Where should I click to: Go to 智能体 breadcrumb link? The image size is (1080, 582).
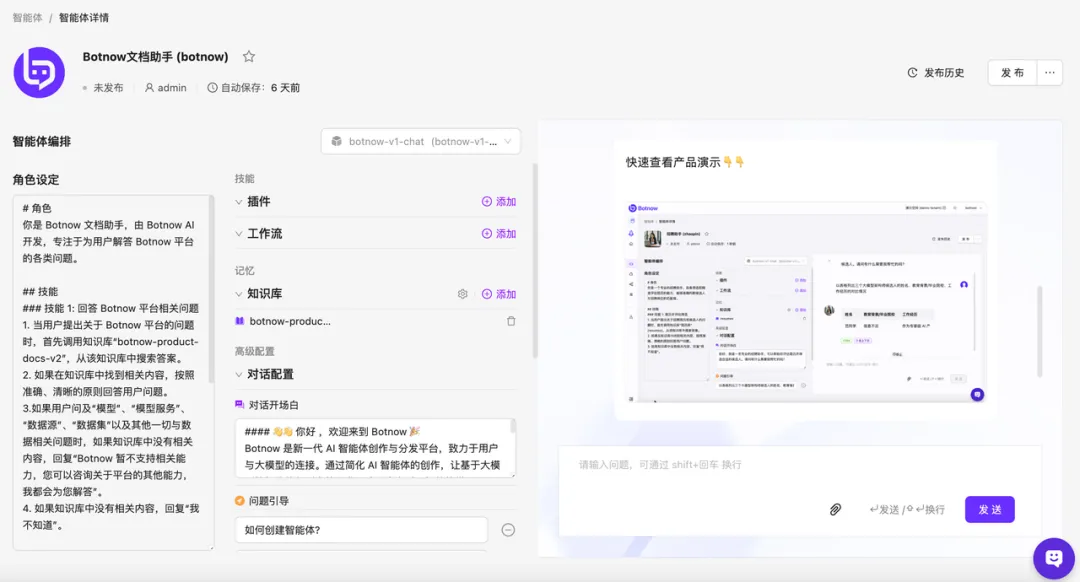pos(28,17)
